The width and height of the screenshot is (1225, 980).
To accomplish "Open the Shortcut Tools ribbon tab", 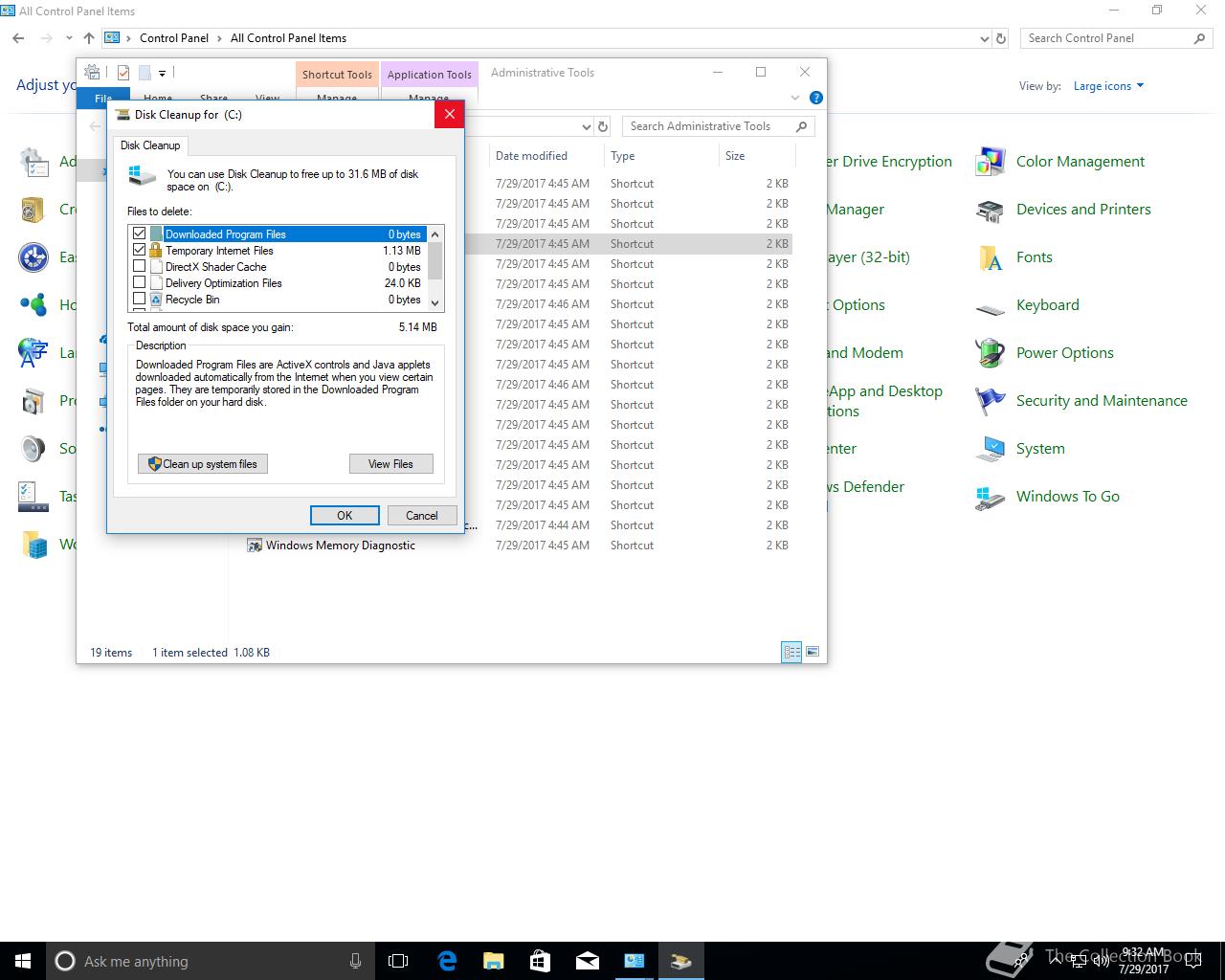I will pyautogui.click(x=337, y=75).
